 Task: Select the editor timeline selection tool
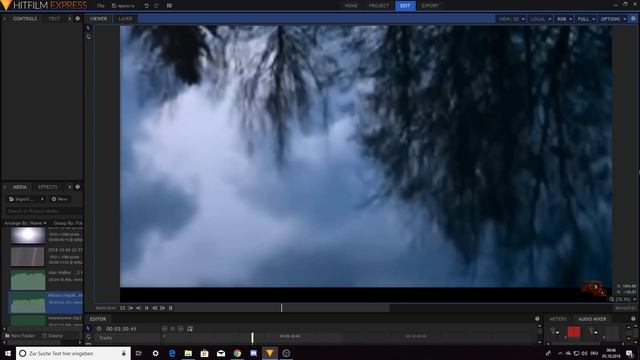click(88, 329)
